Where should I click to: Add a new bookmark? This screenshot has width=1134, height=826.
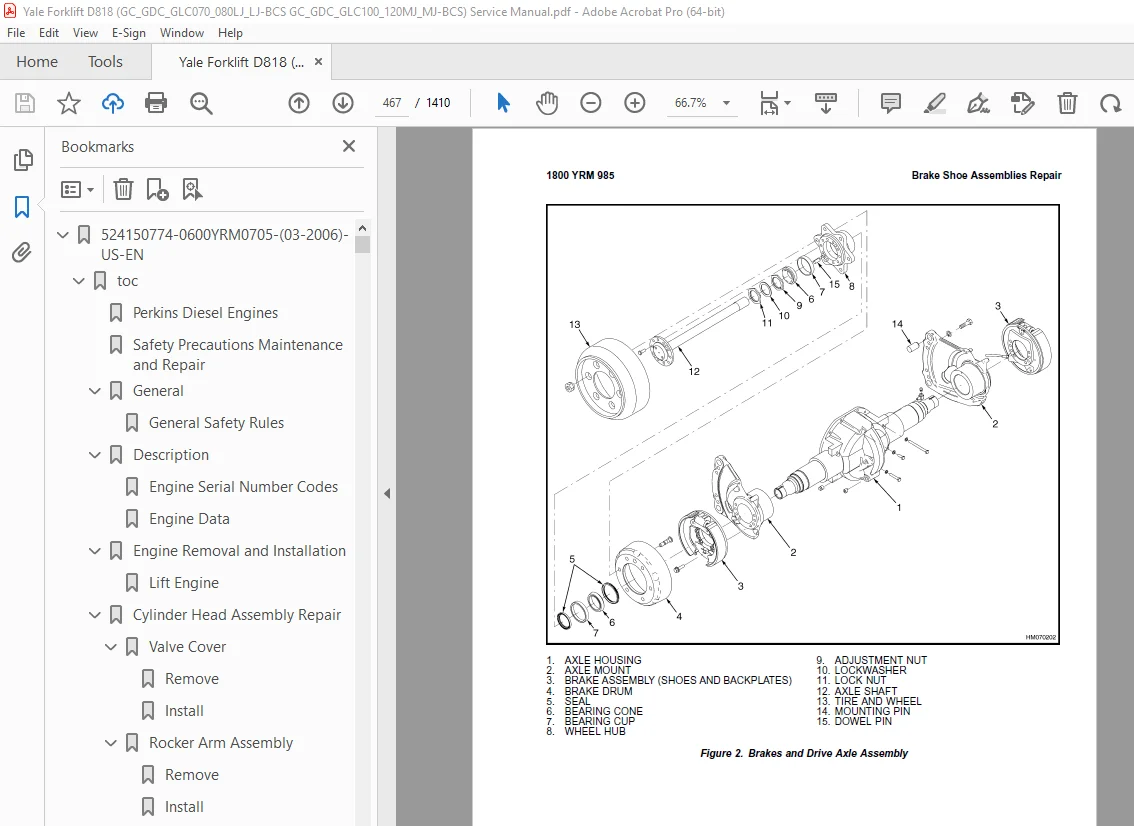point(158,190)
